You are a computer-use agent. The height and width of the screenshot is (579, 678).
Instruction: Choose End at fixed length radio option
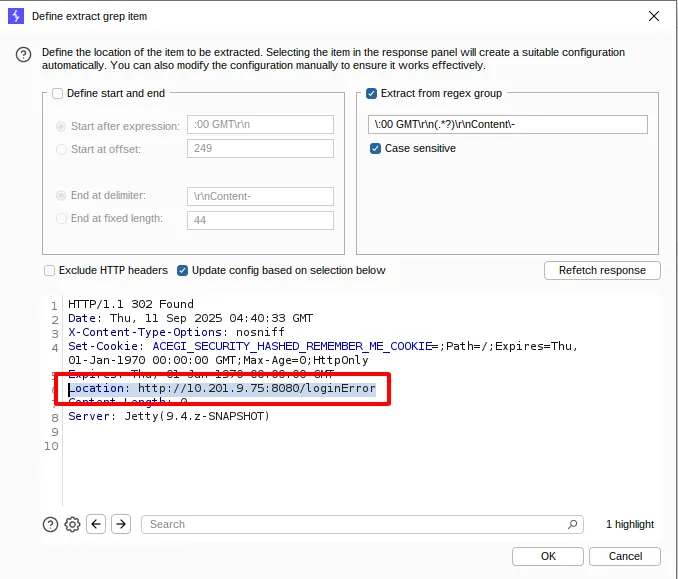[x=62, y=219]
